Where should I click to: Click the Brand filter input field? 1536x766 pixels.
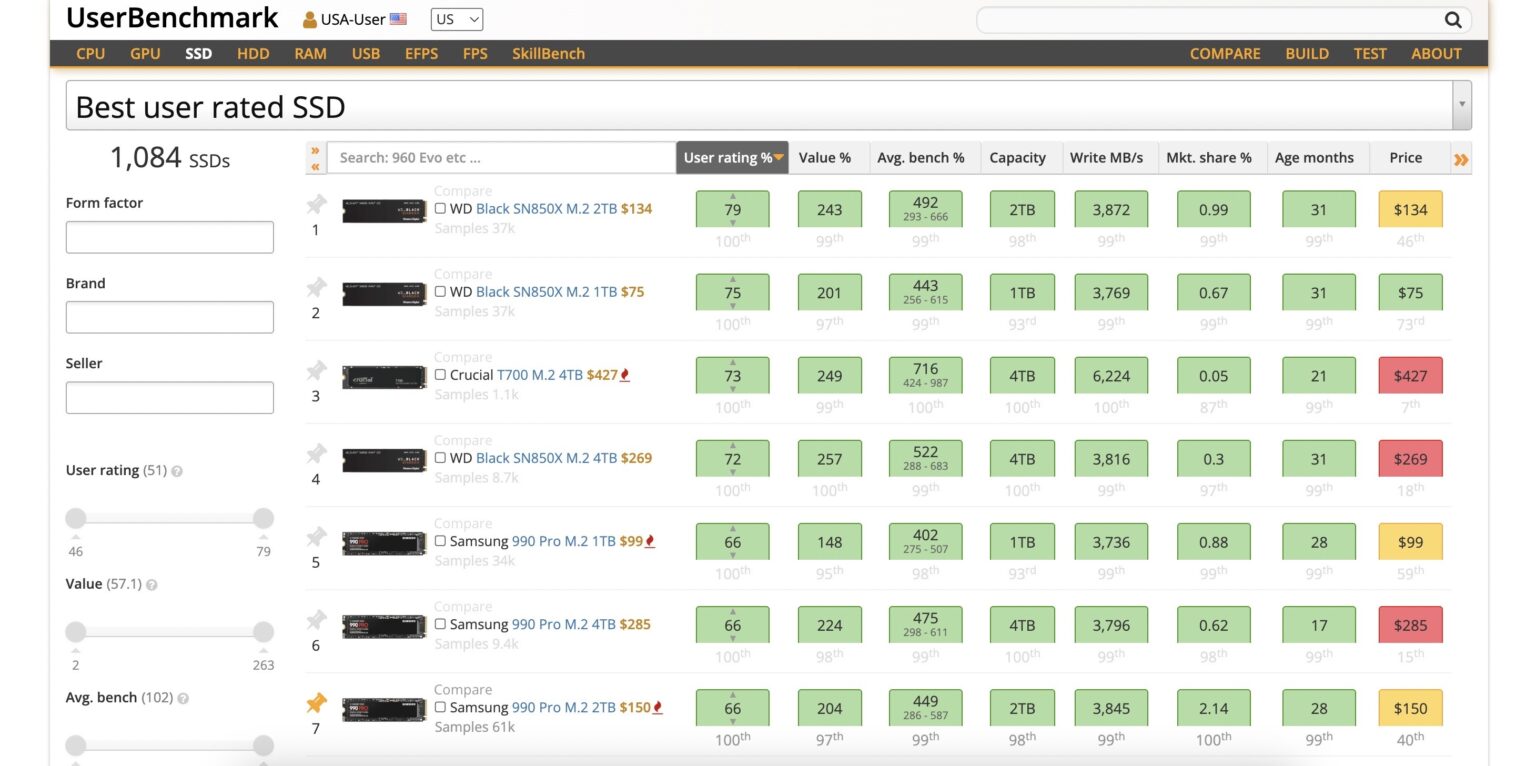click(x=169, y=317)
